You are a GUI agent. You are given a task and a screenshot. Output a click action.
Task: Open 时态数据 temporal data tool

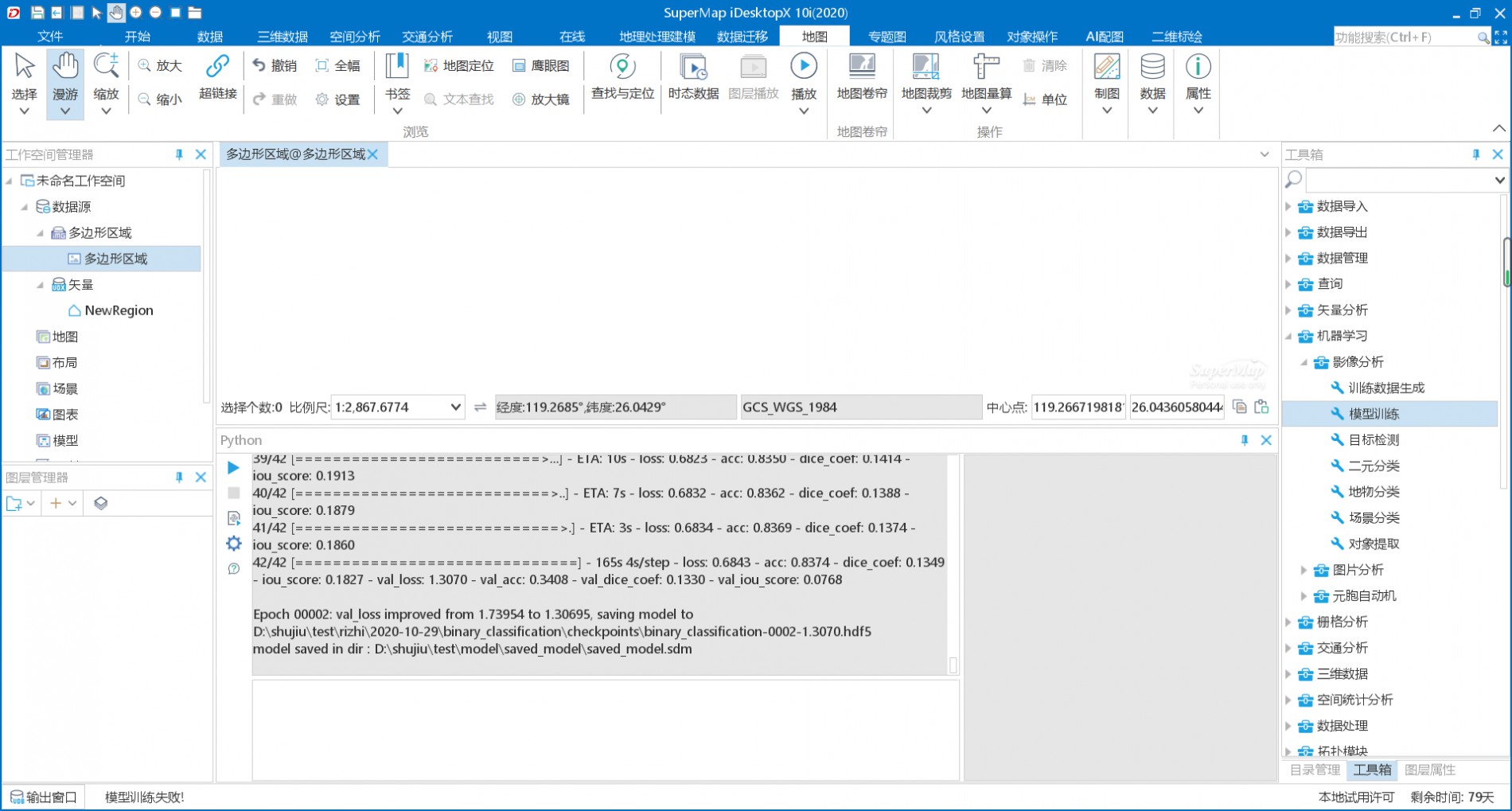pyautogui.click(x=693, y=76)
